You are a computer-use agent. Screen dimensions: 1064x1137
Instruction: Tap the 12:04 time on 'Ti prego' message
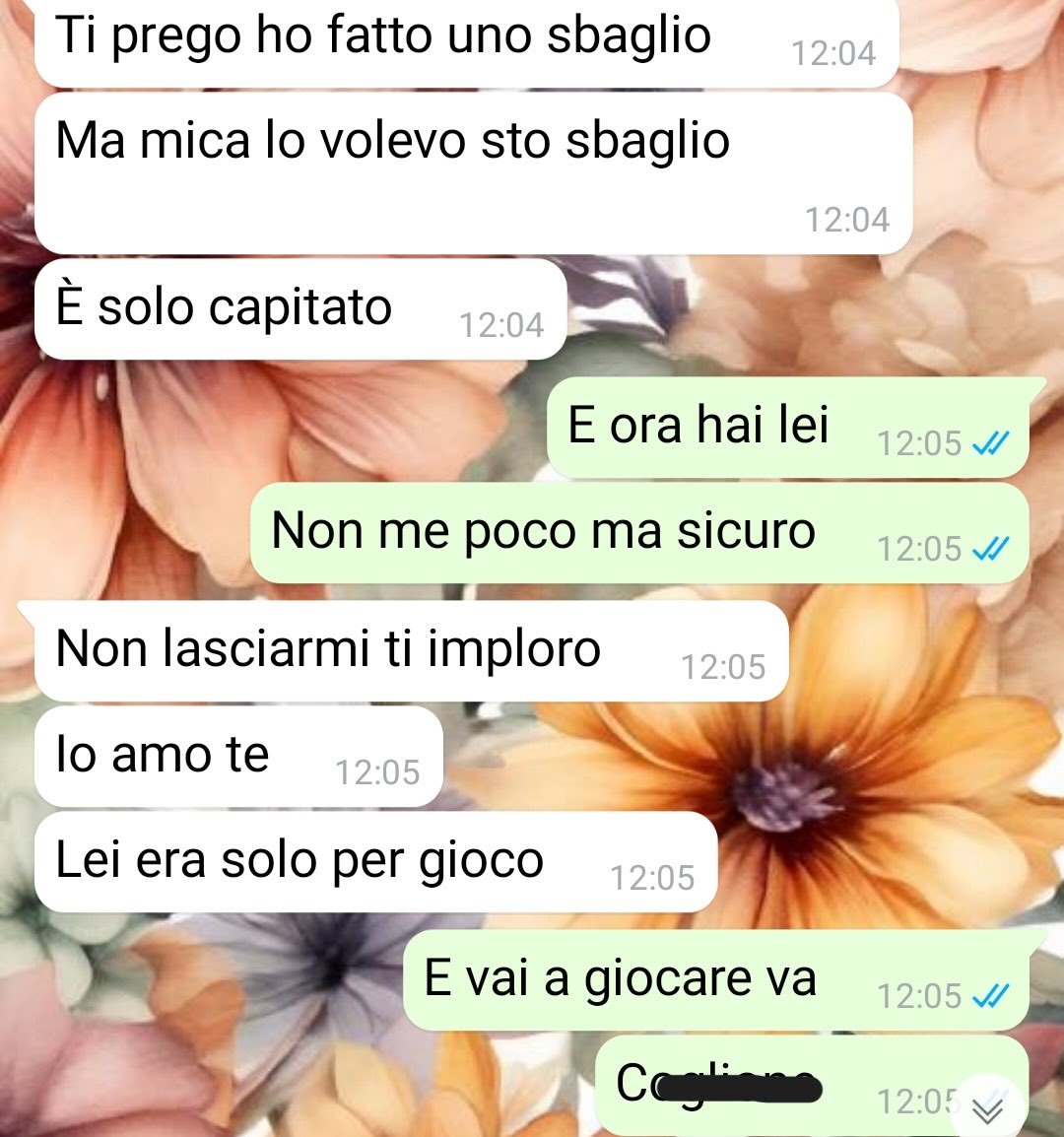tap(833, 53)
